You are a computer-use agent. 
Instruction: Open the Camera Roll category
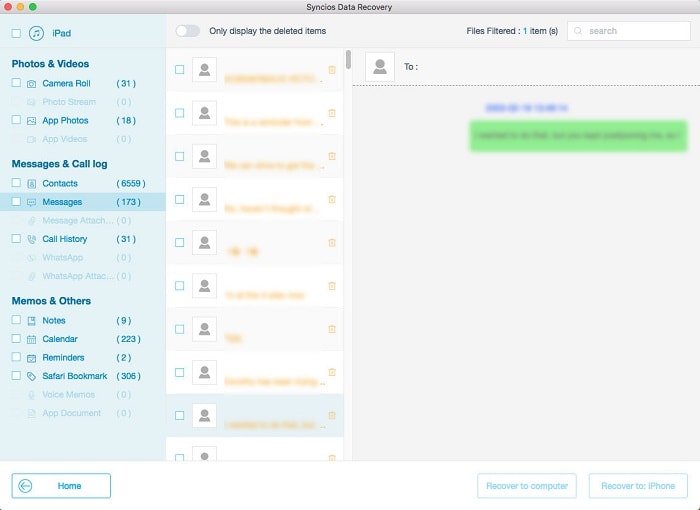(x=67, y=84)
